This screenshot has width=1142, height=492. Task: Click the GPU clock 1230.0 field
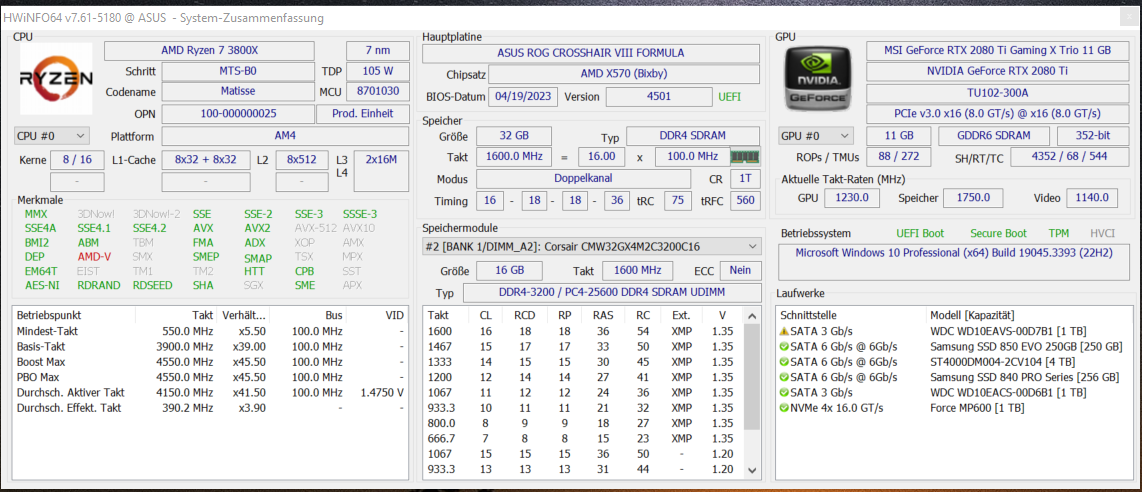(852, 197)
